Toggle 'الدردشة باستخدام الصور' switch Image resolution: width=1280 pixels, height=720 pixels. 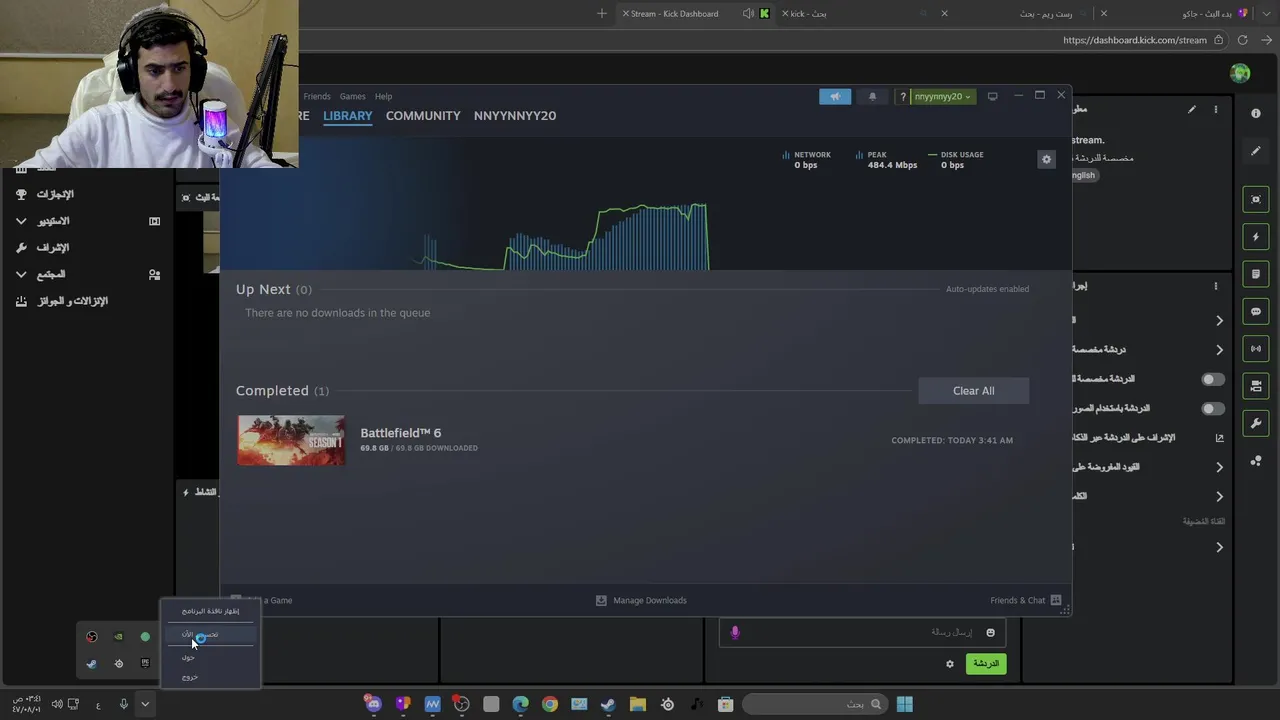1212,408
